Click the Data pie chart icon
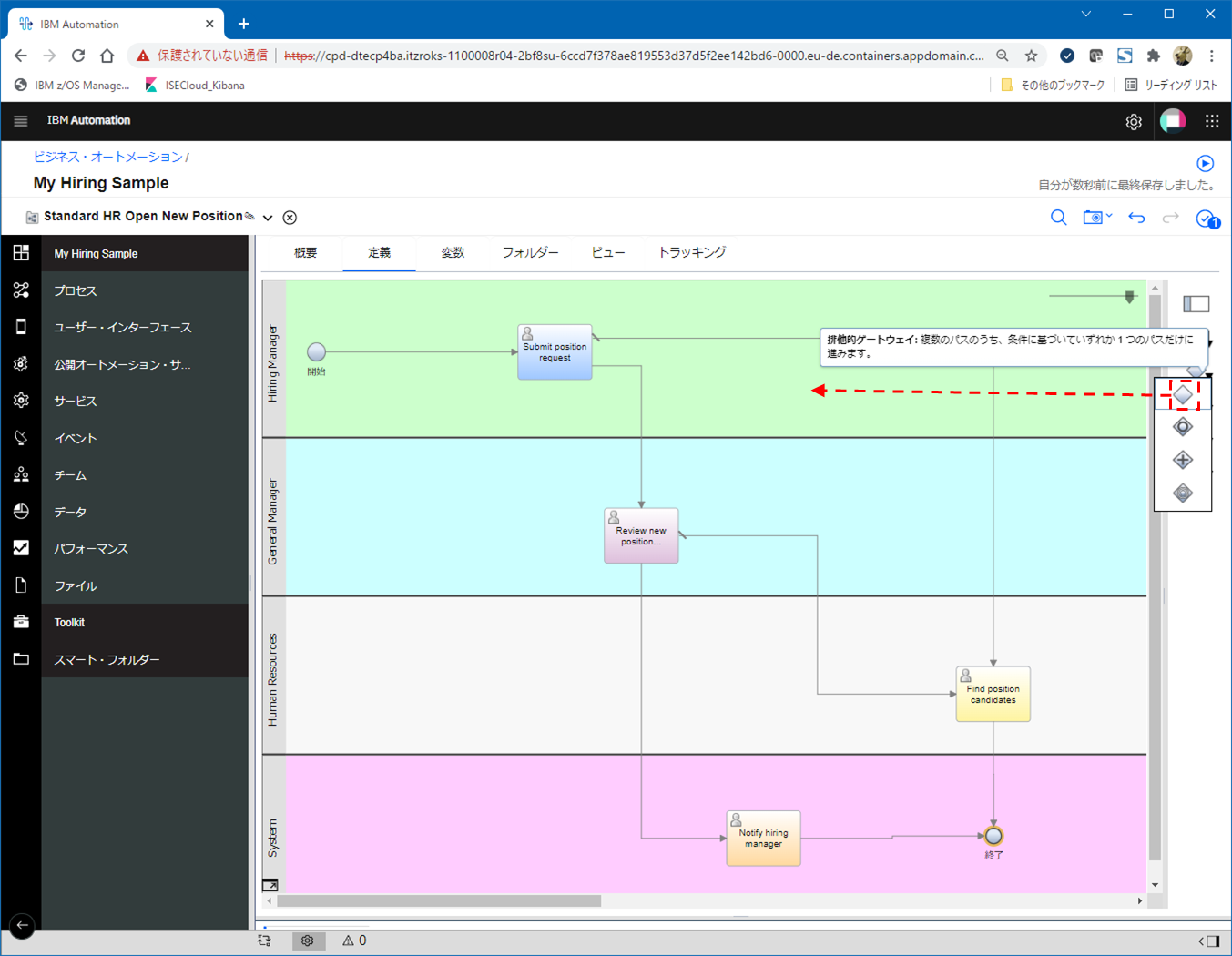The image size is (1232, 956). point(21,512)
